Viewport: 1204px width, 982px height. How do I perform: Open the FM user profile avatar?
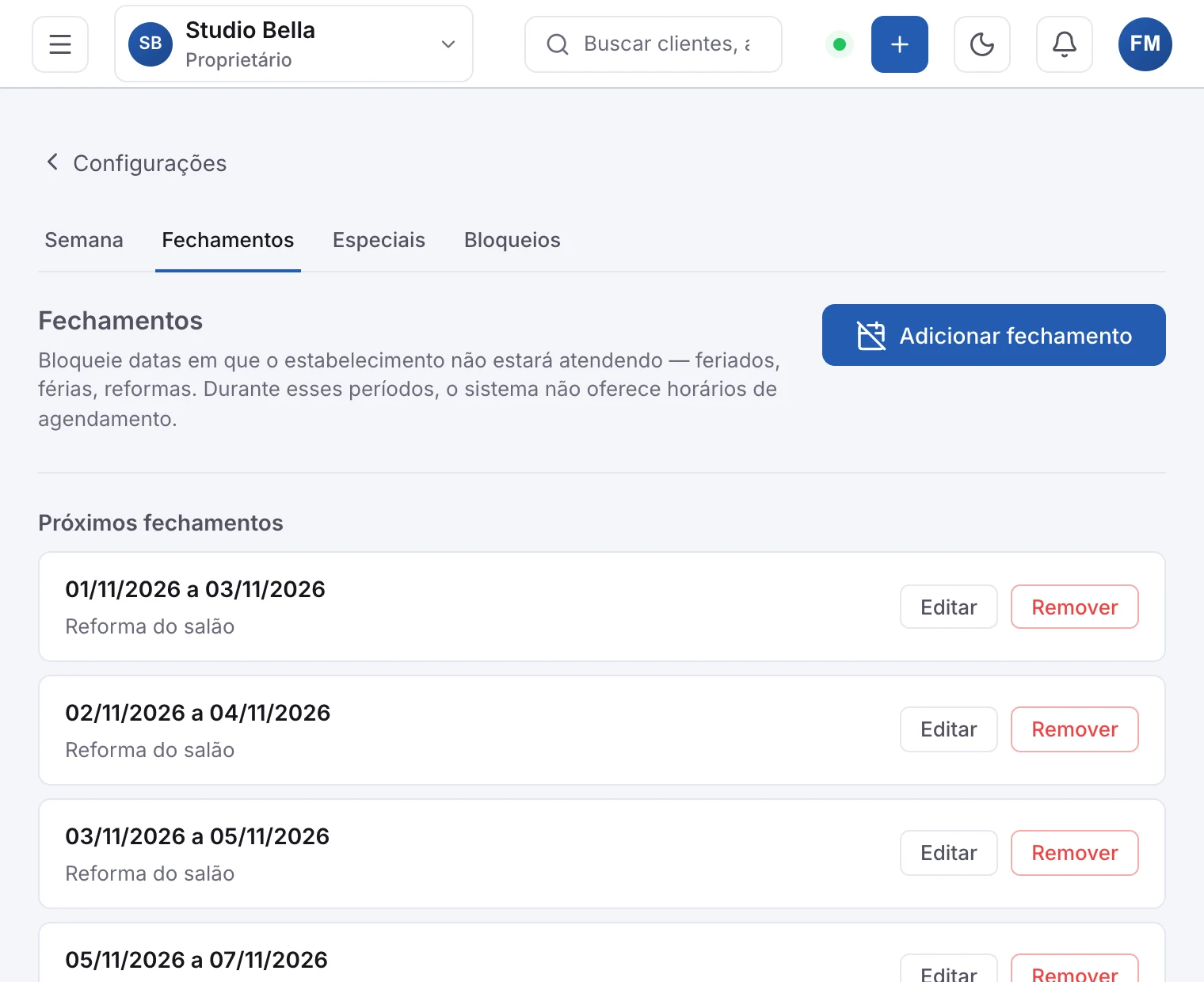[1145, 44]
